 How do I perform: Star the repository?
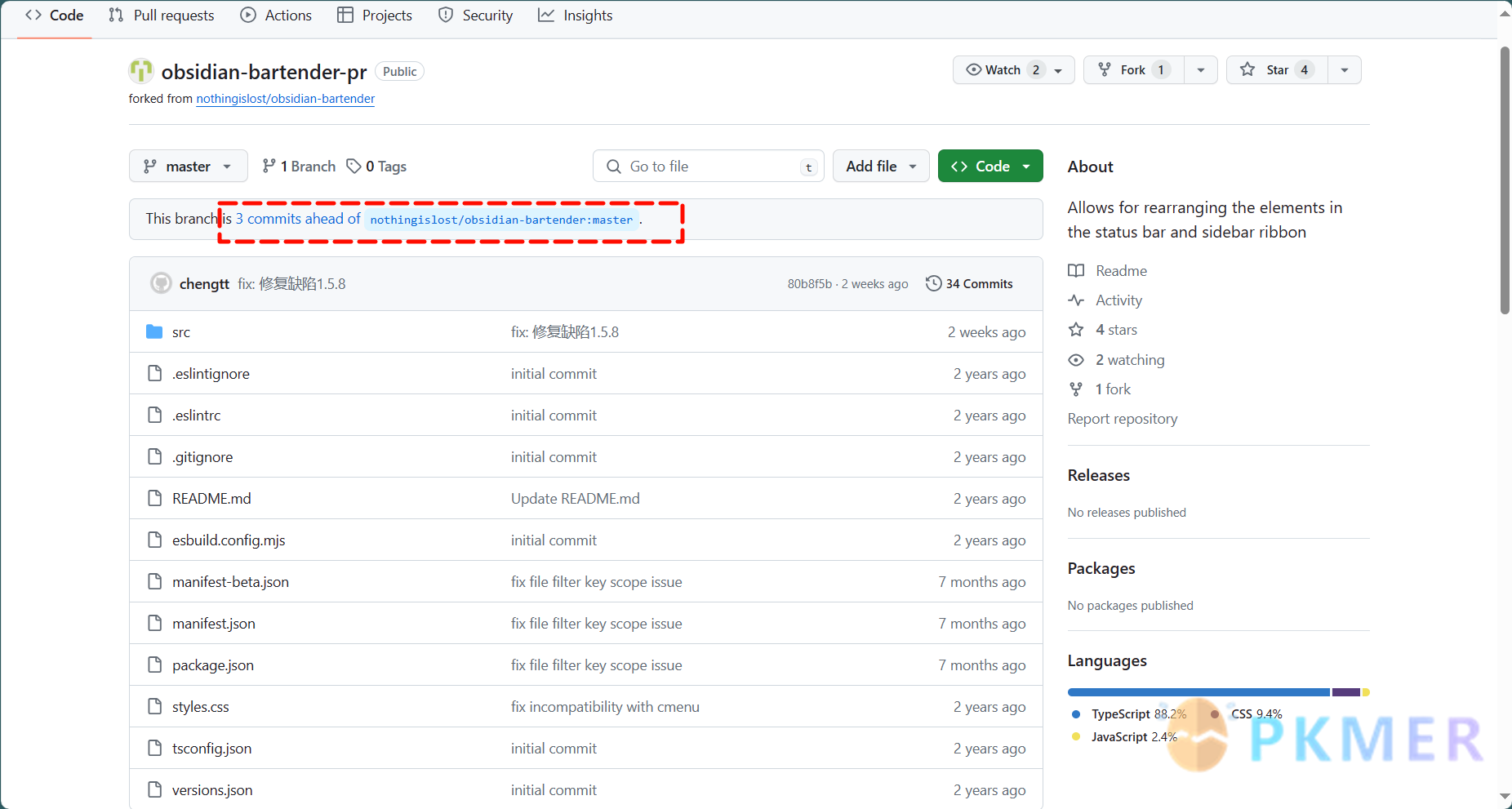[1278, 70]
